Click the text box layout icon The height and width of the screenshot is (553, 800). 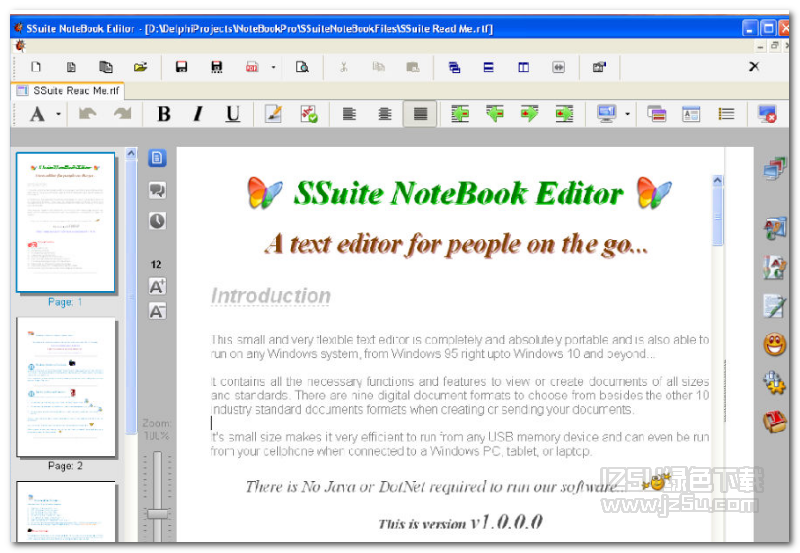(691, 114)
